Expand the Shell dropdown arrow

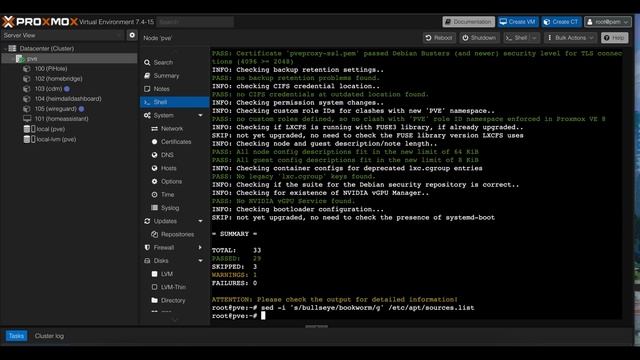[534, 38]
